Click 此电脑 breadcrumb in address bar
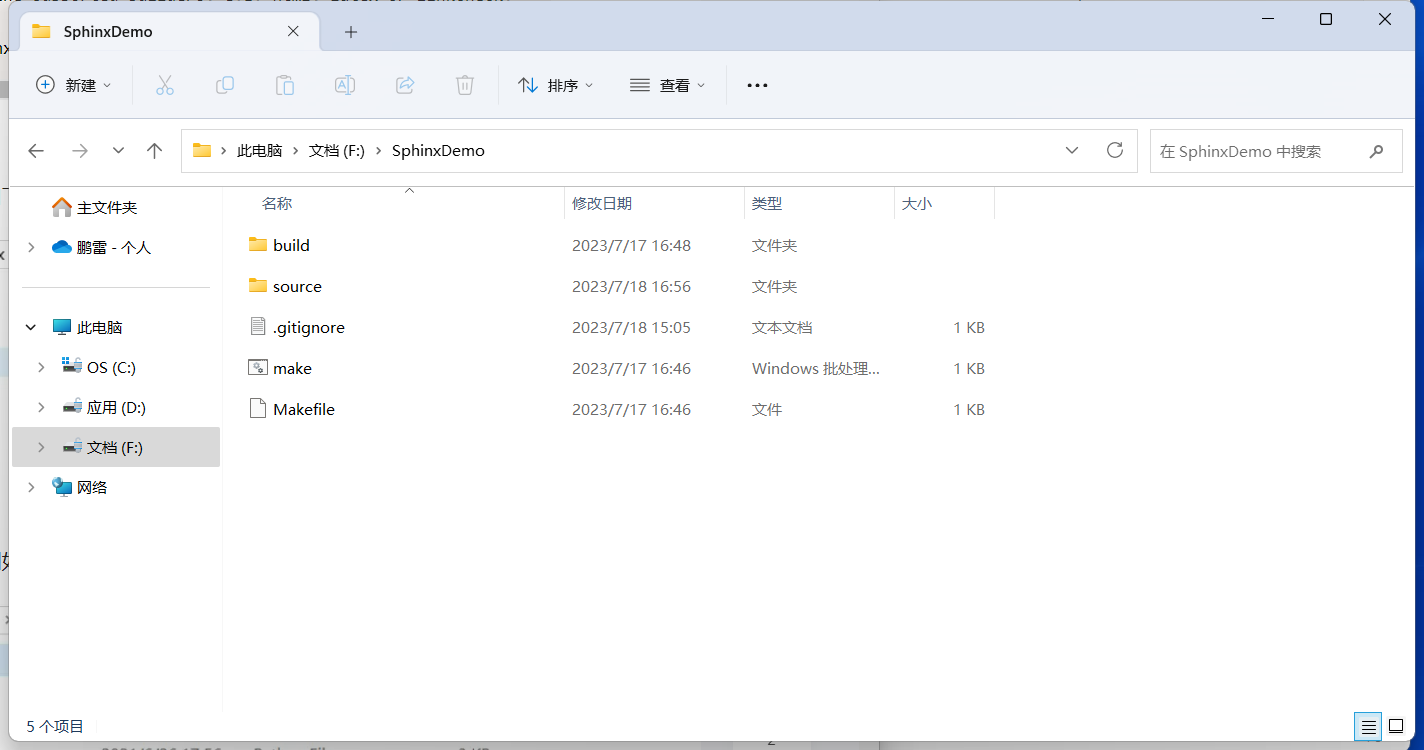 pos(259,151)
